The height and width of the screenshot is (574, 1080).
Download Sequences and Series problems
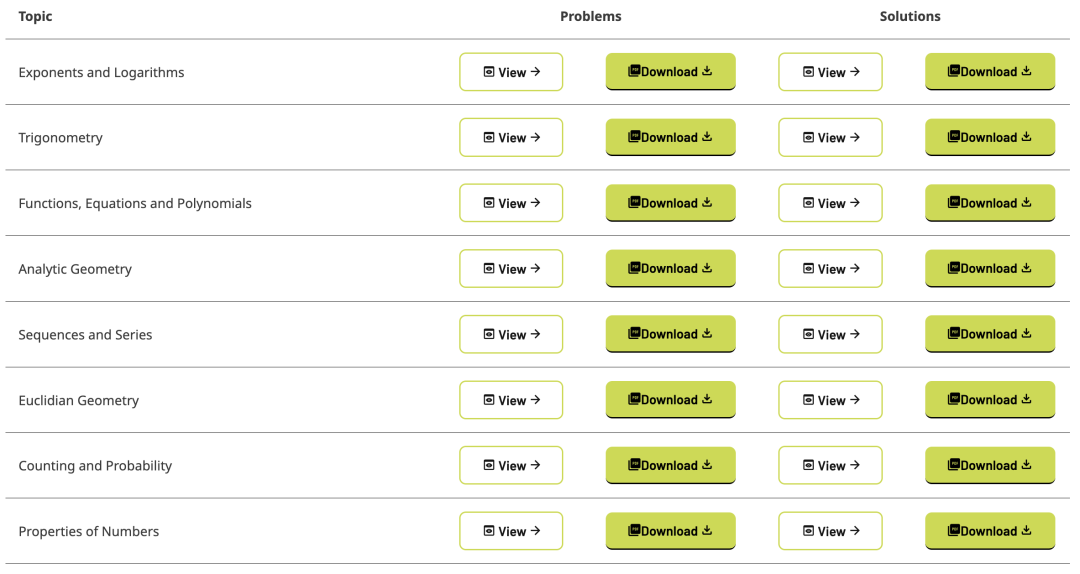[x=670, y=334]
